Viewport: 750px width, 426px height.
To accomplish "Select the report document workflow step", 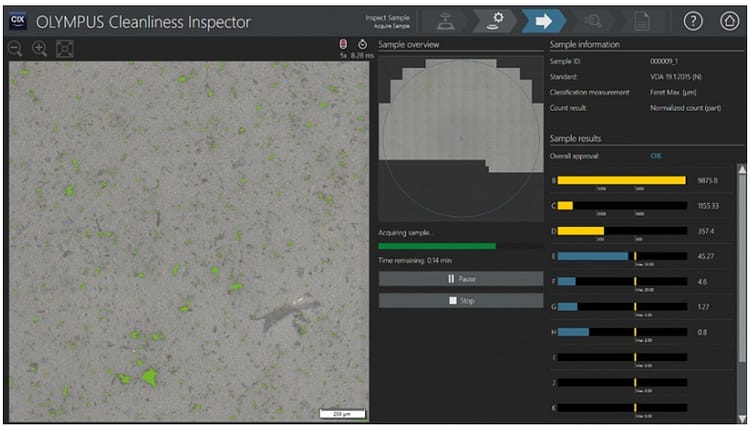I will (x=640, y=20).
